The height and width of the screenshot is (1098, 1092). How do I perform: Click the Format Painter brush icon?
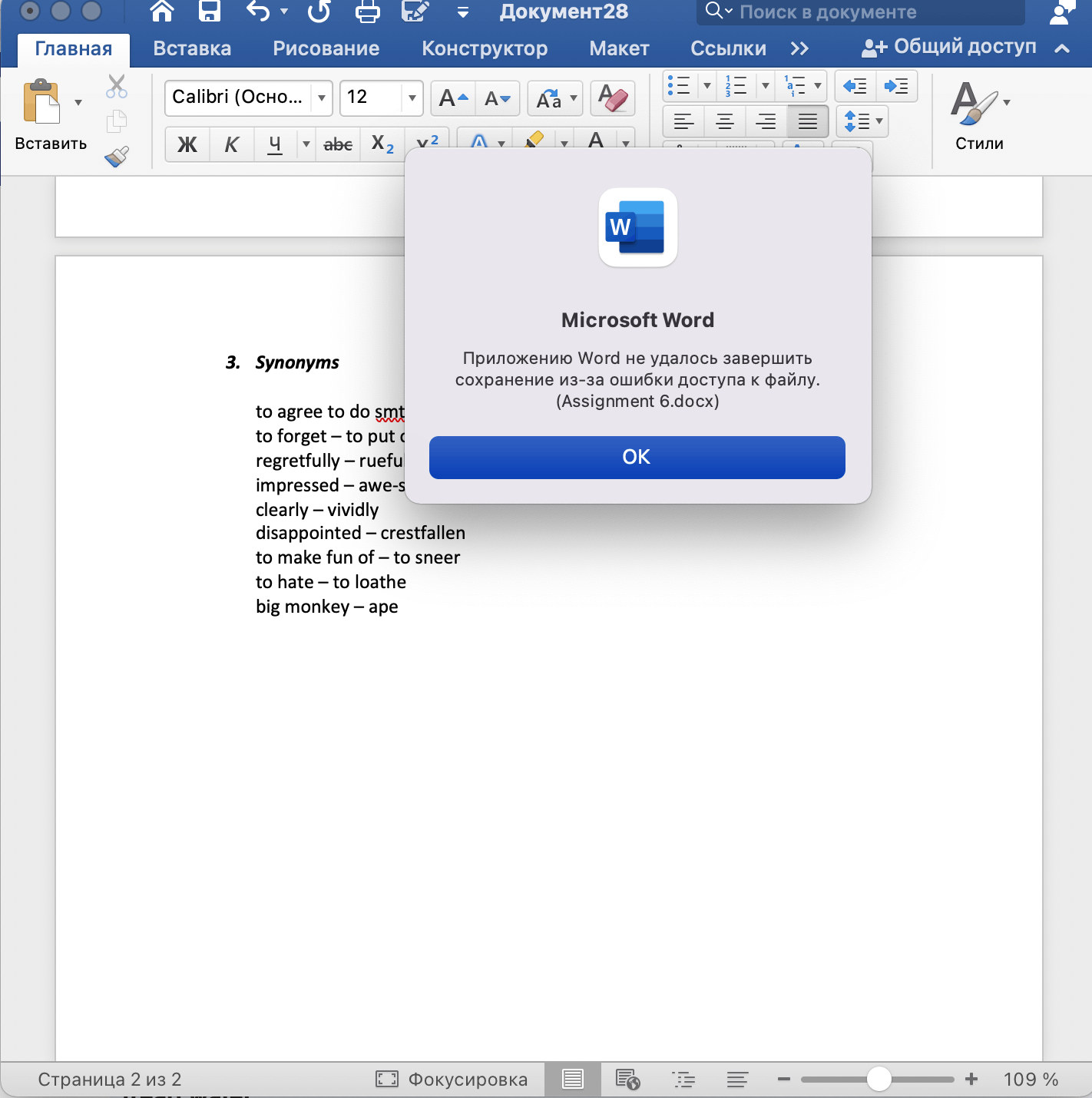[x=117, y=156]
